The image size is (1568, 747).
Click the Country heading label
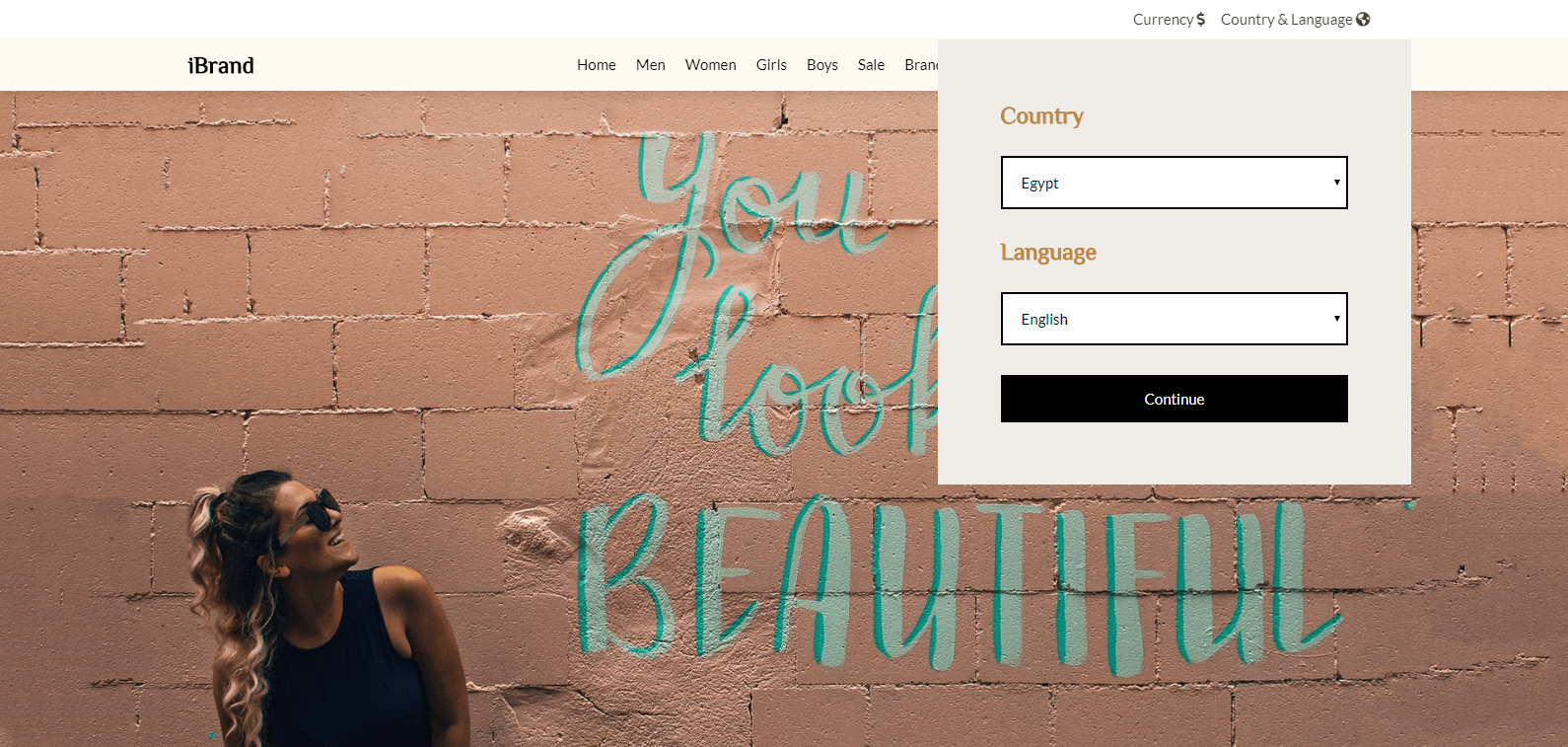(1041, 116)
